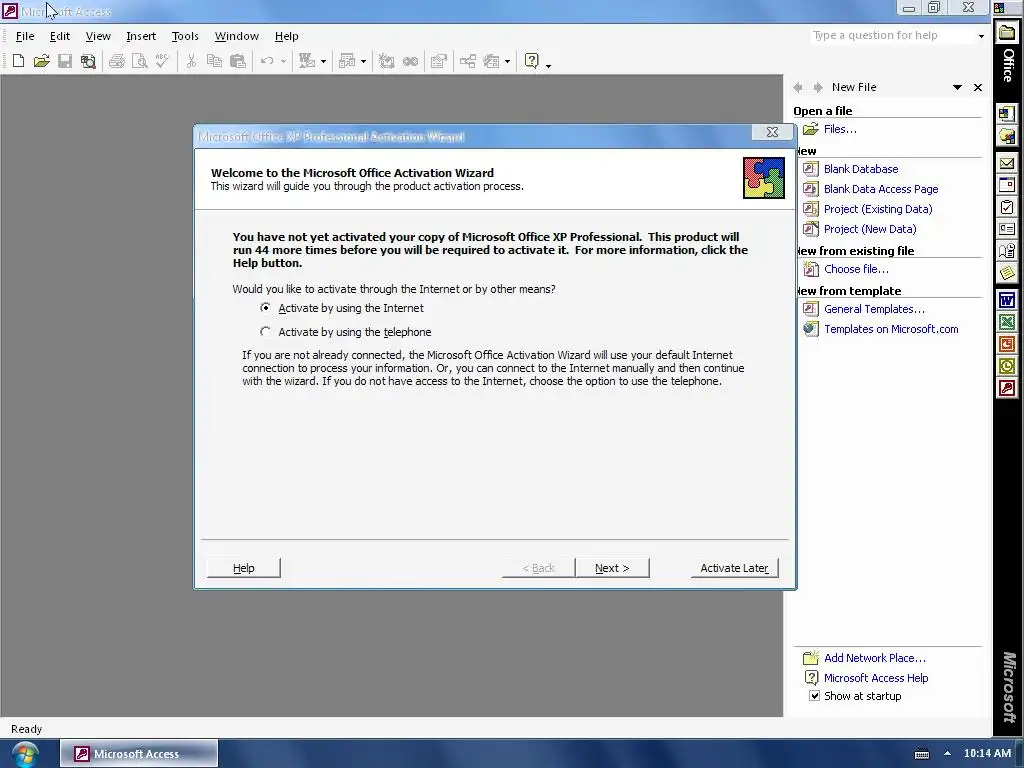Open the Blank Database link
This screenshot has height=768, width=1024.
(861, 169)
